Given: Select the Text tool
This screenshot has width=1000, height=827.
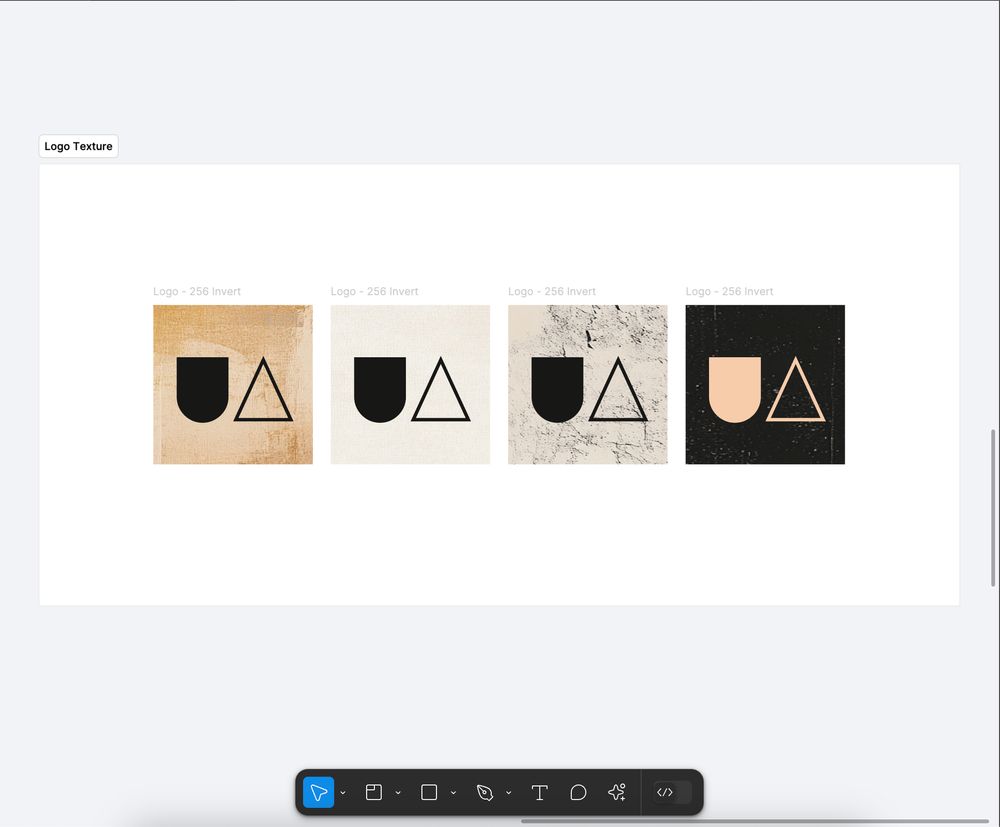Looking at the screenshot, I should pos(540,792).
